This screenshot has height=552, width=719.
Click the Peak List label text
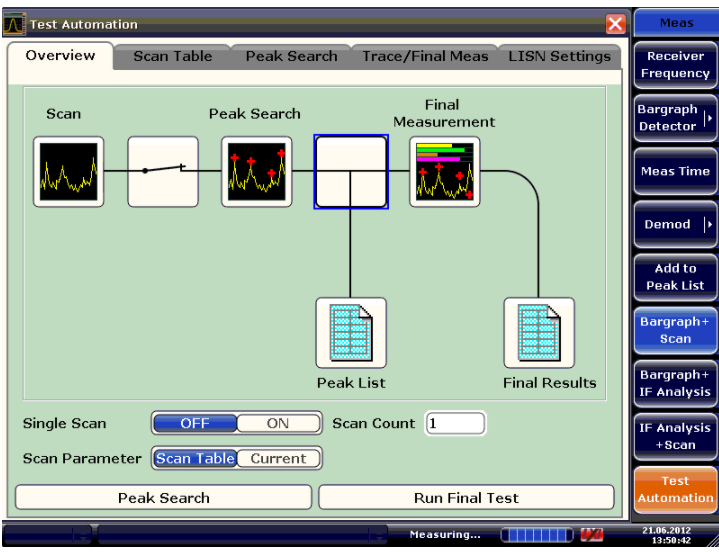point(351,383)
